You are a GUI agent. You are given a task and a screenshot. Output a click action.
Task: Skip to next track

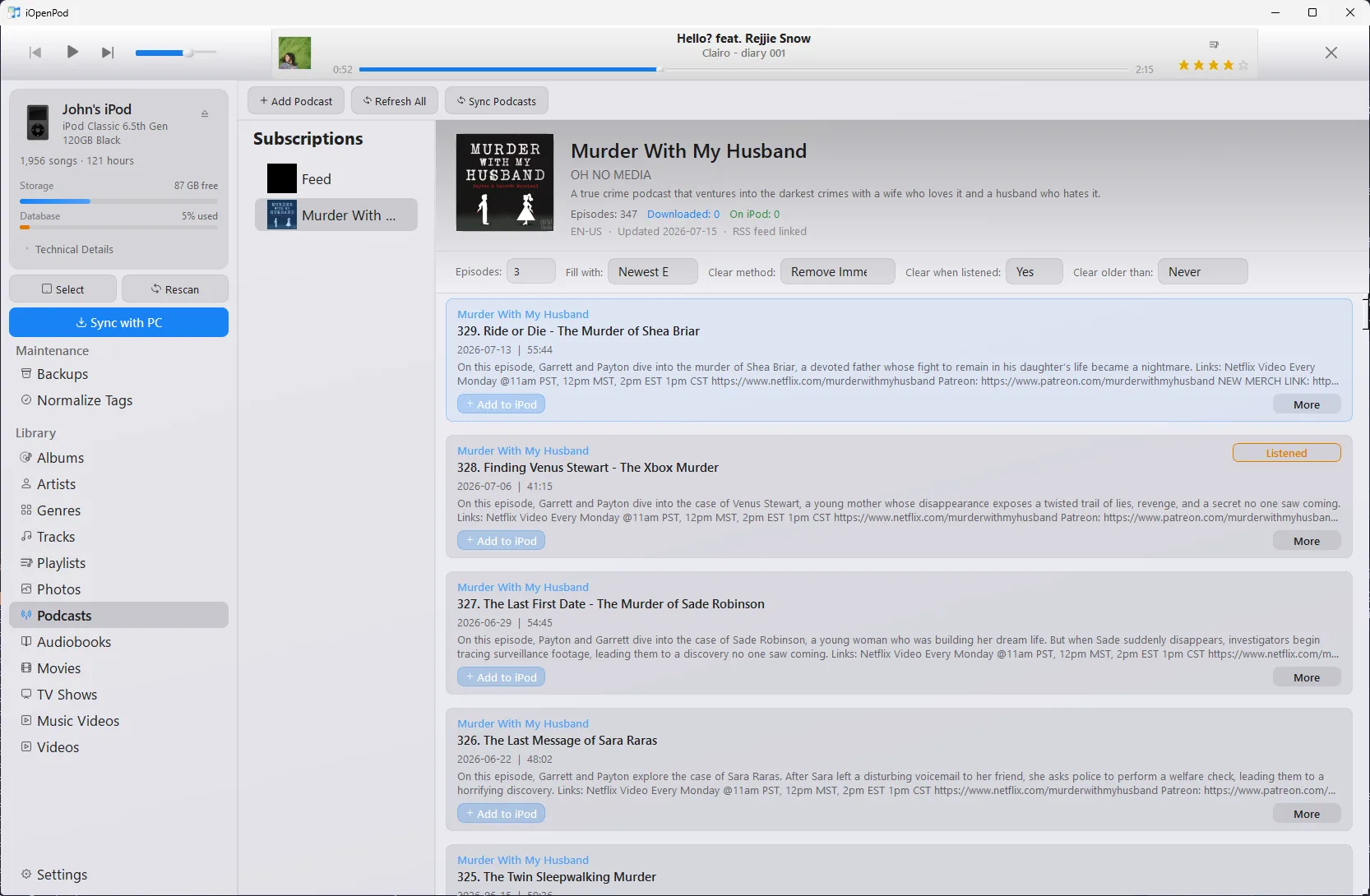(108, 53)
